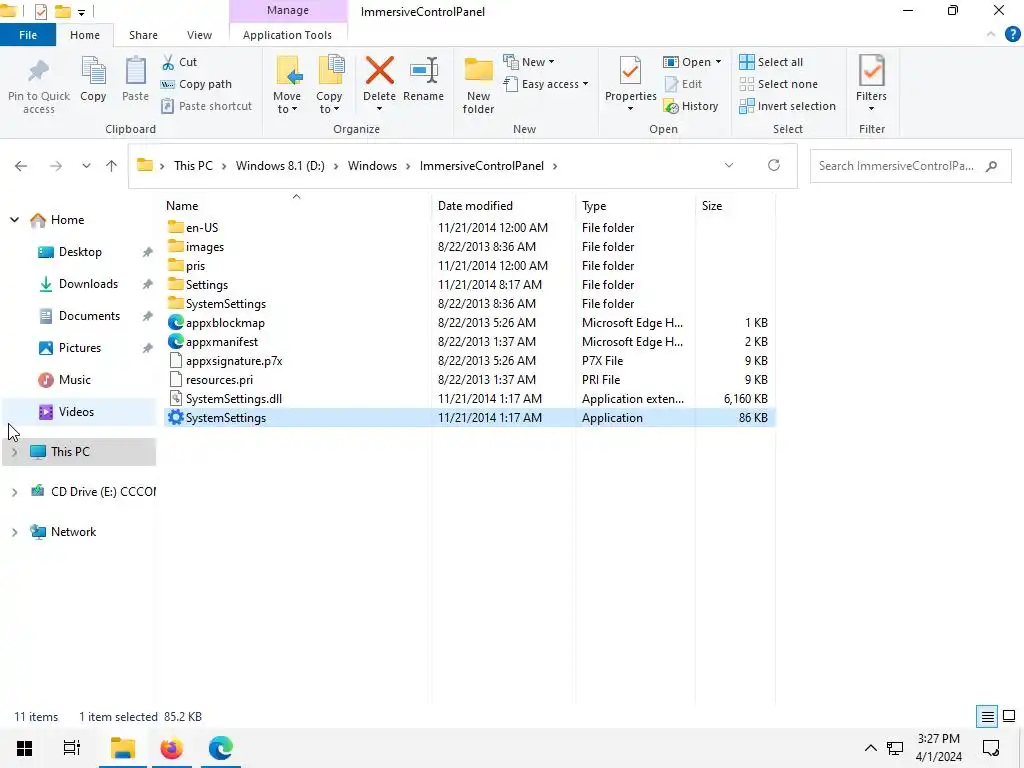Open Application Tools tab
The height and width of the screenshot is (768, 1024).
[287, 35]
